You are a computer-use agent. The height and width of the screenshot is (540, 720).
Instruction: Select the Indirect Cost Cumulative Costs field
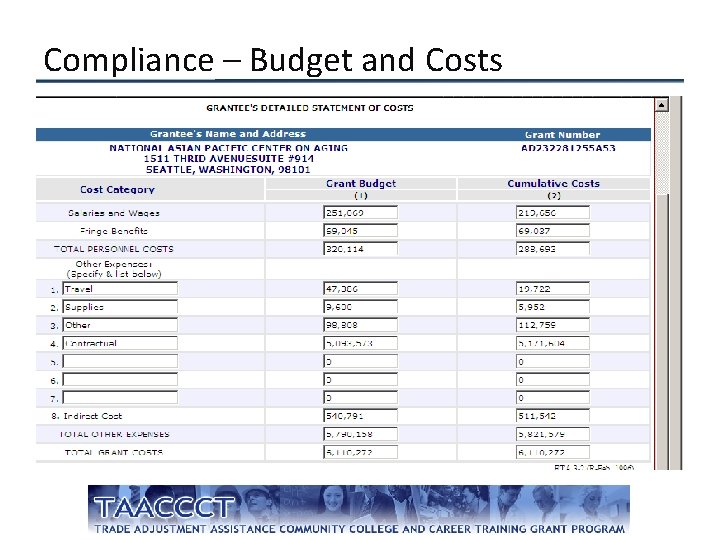[x=553, y=416]
